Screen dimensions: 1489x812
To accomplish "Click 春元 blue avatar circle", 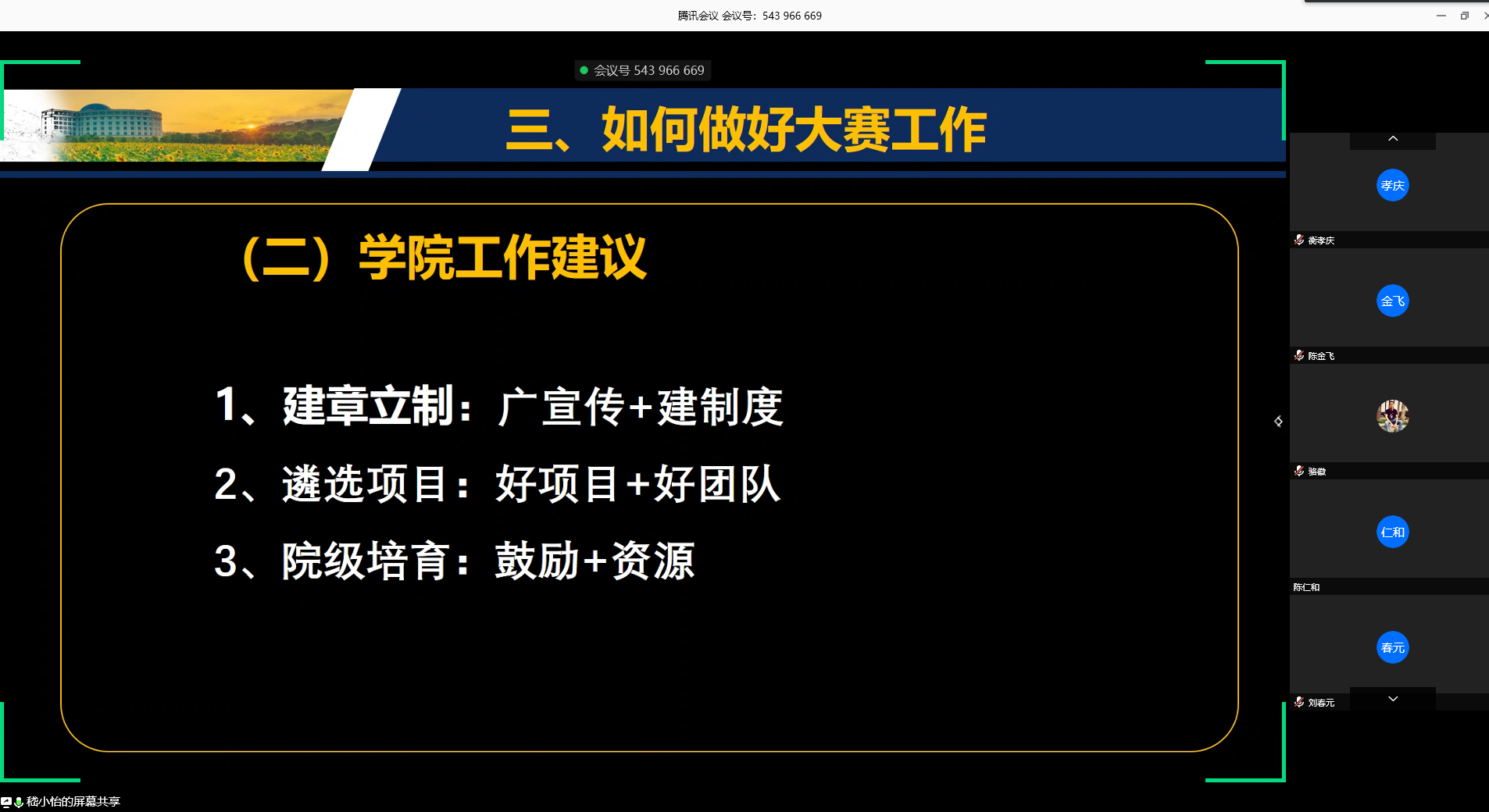I will click(1392, 647).
